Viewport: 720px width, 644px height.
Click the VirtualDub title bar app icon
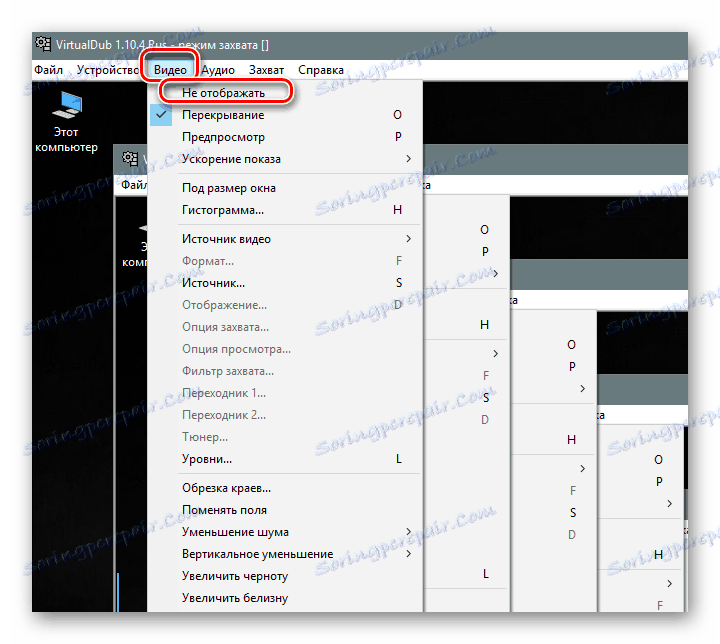pos(43,45)
